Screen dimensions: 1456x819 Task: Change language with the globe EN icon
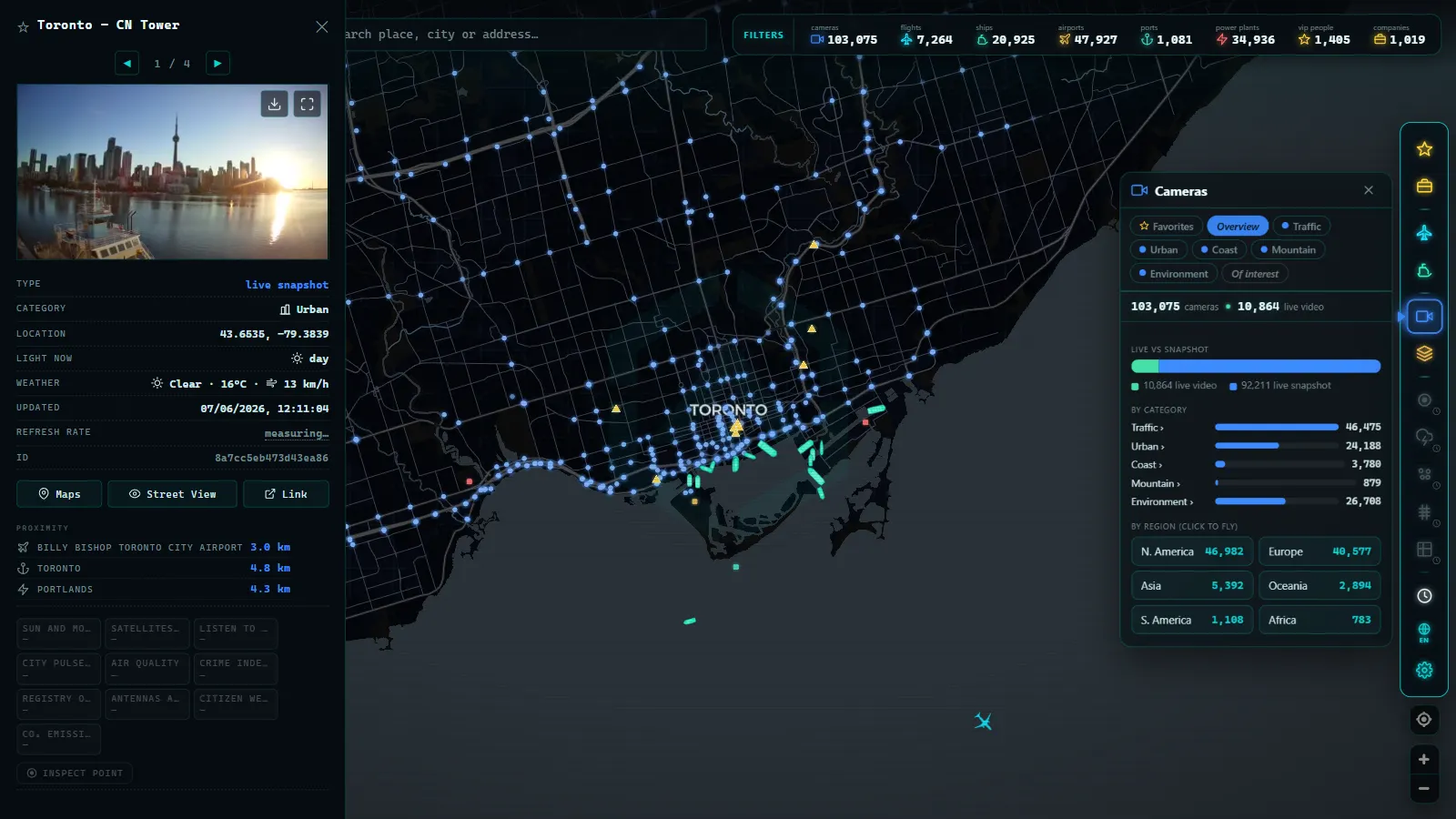[1424, 632]
